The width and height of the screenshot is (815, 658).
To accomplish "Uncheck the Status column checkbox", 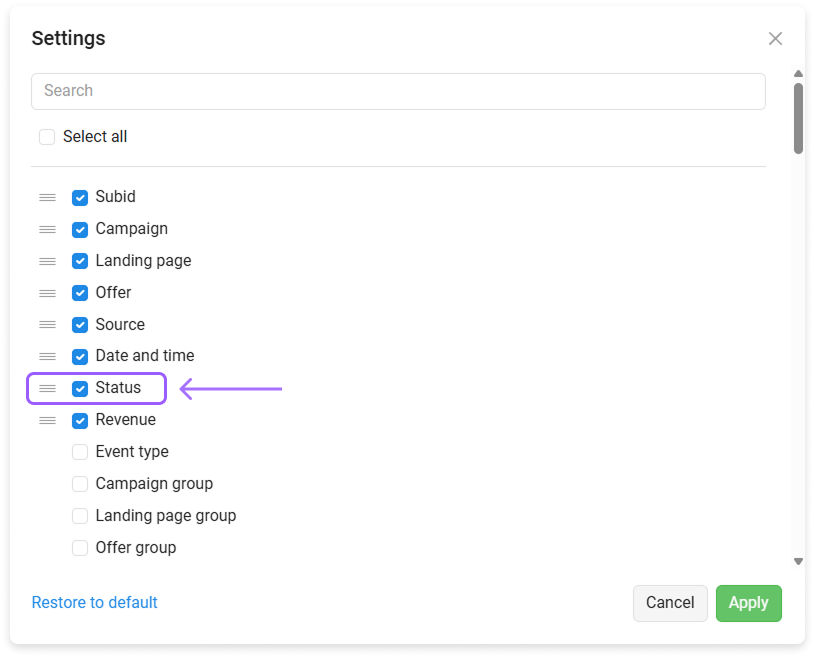I will tap(80, 389).
